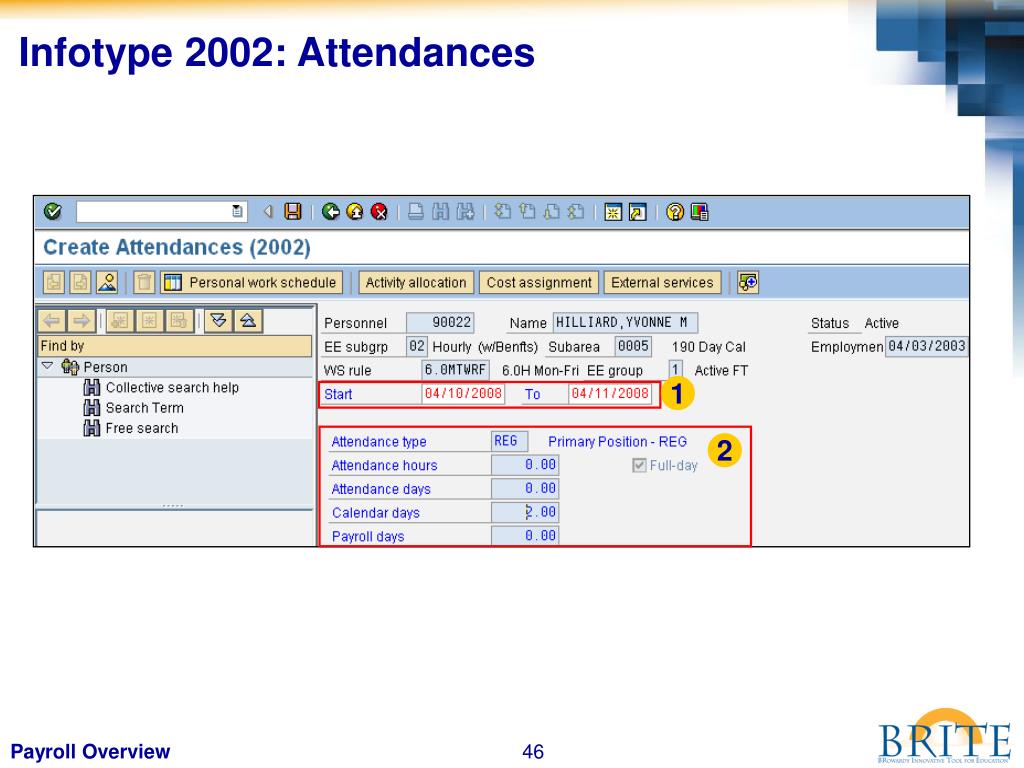Open the command field history dropdown
Image resolution: width=1024 pixels, height=768 pixels.
(238, 212)
